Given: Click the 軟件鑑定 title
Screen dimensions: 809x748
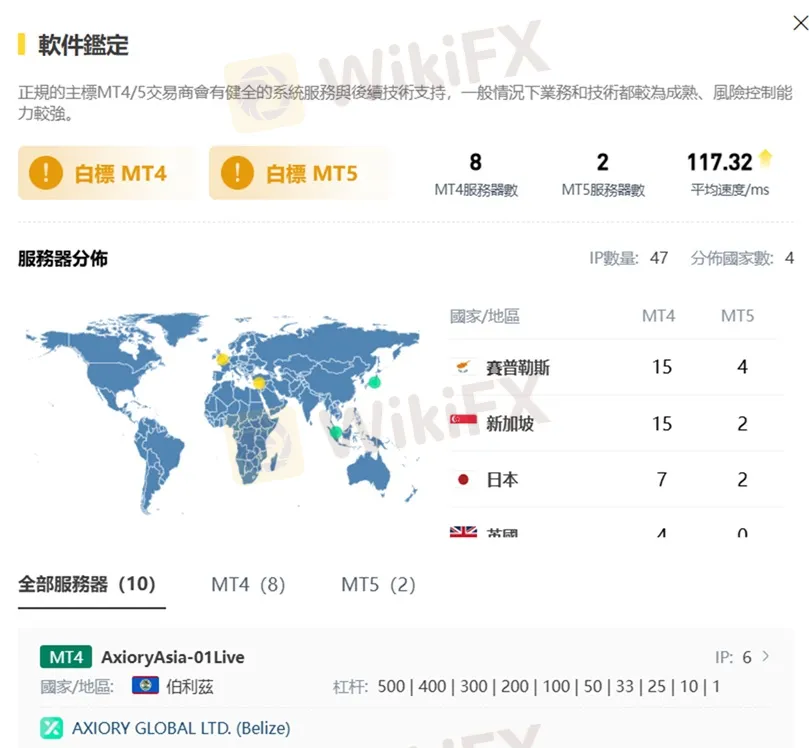Looking at the screenshot, I should click(x=83, y=45).
